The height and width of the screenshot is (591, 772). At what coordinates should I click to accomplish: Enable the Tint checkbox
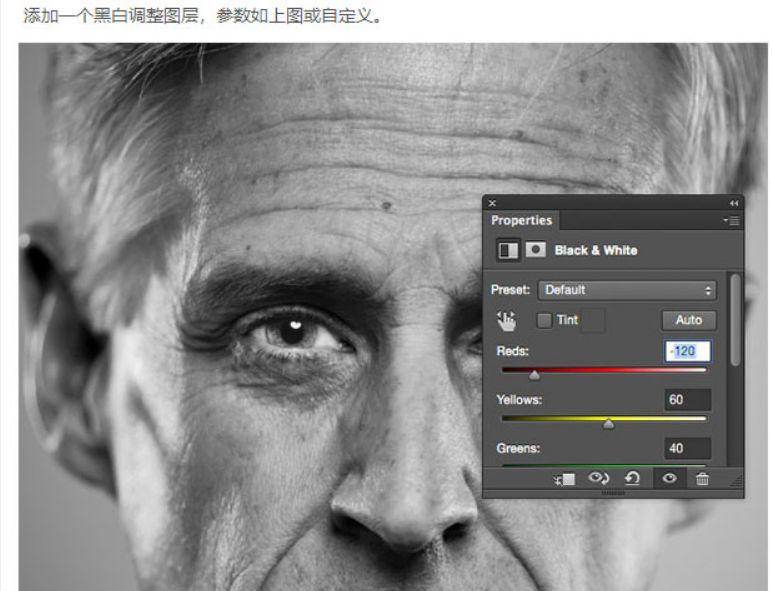pos(544,320)
